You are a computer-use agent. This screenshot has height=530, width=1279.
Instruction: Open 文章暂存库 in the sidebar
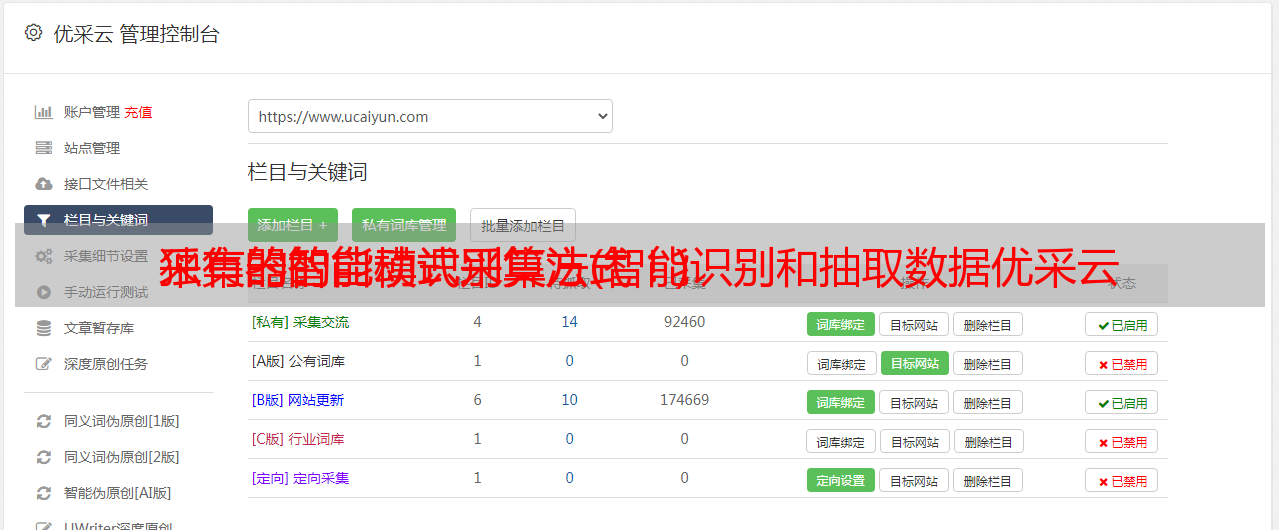[x=99, y=328]
